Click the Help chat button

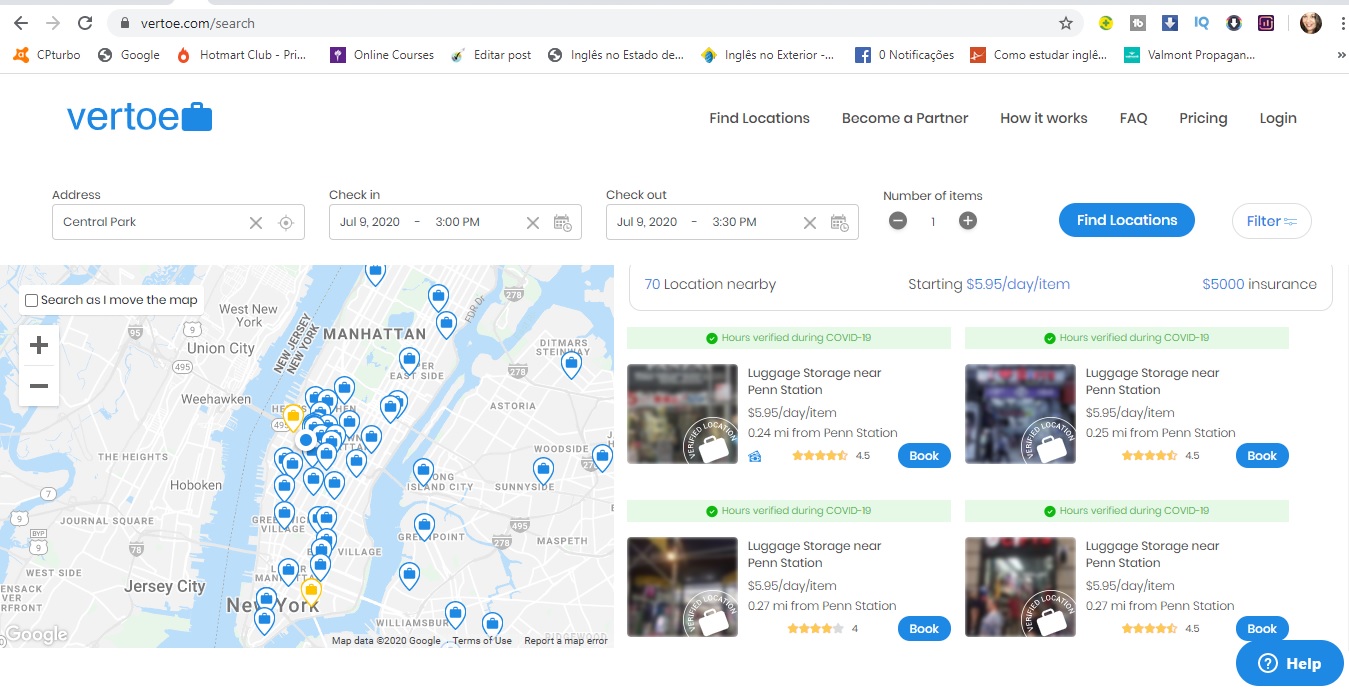pos(1289,663)
